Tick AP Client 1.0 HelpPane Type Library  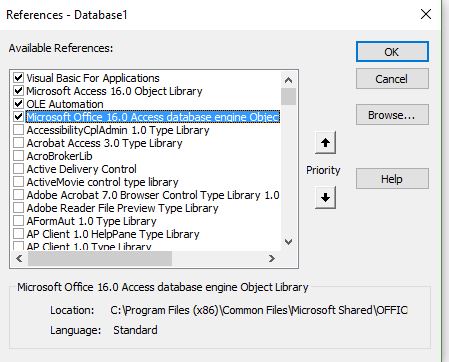[18, 234]
